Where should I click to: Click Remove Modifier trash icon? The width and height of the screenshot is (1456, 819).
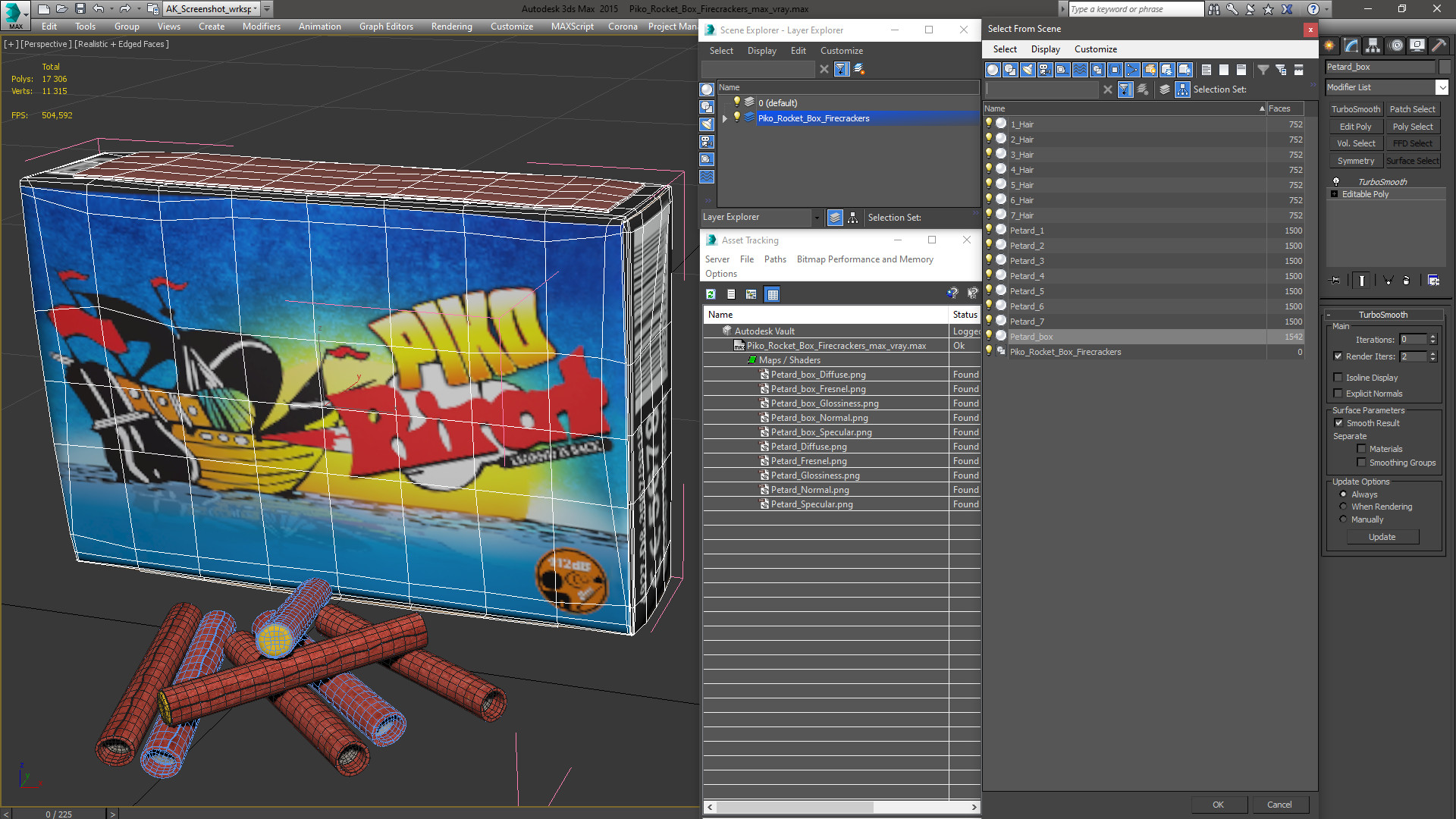(x=1407, y=281)
